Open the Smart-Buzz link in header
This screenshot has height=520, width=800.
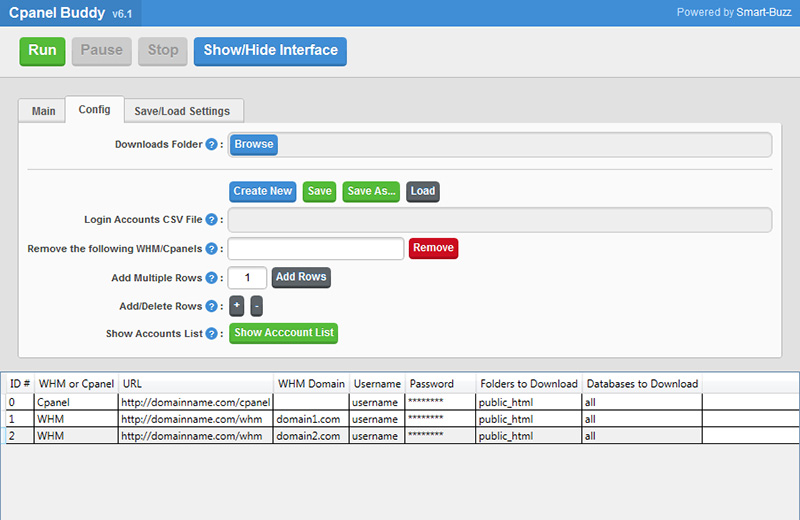coord(764,12)
